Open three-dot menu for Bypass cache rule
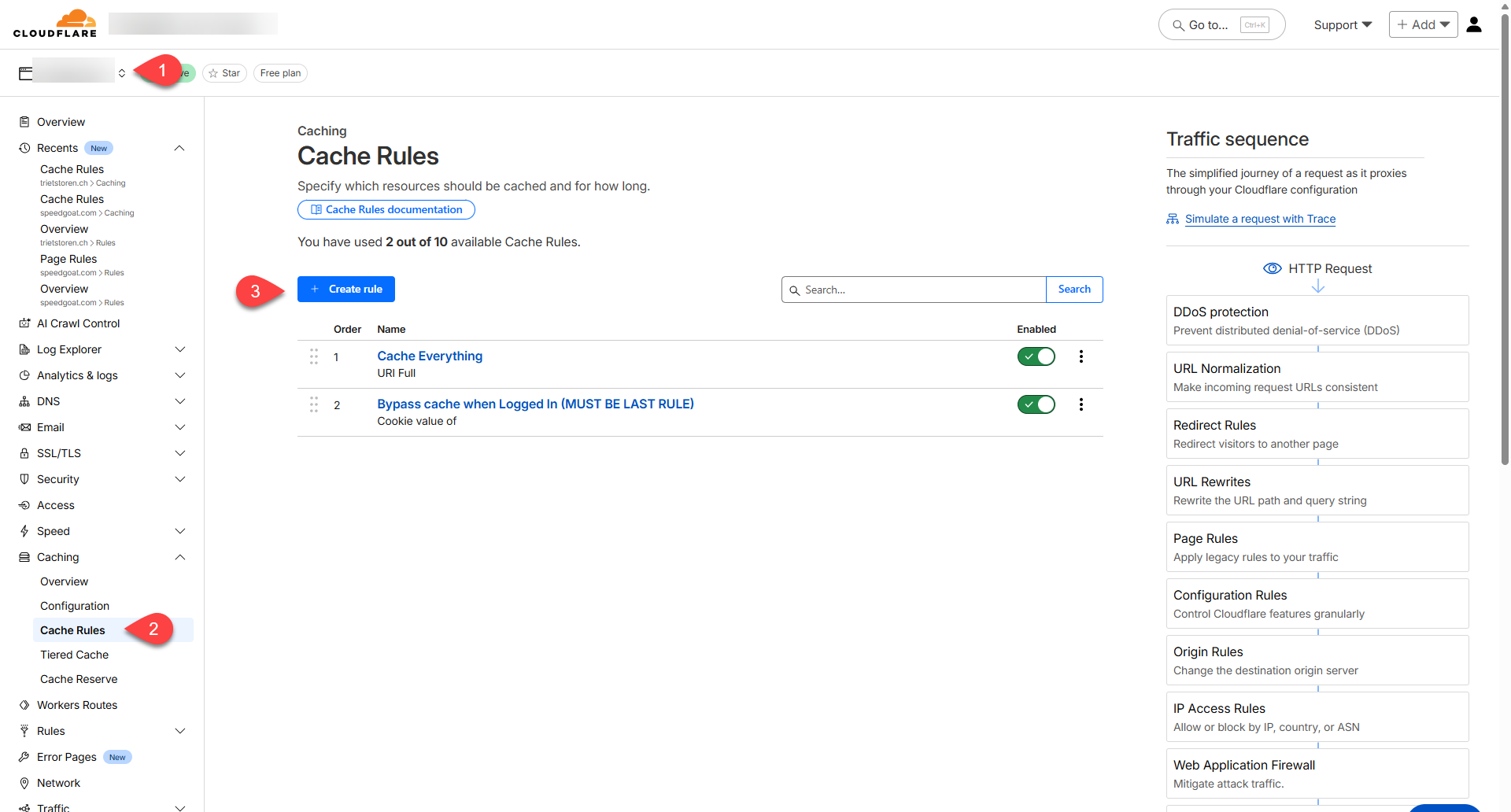The image size is (1511, 812). pyautogui.click(x=1081, y=404)
